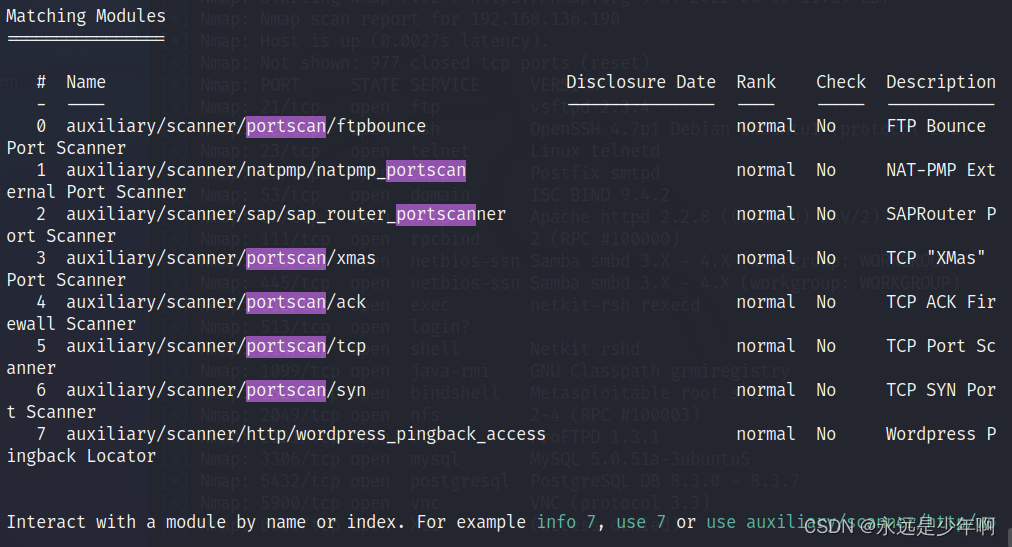Image resolution: width=1012 pixels, height=547 pixels.
Task: Click index number 5 in the module list
Action: 41,346
